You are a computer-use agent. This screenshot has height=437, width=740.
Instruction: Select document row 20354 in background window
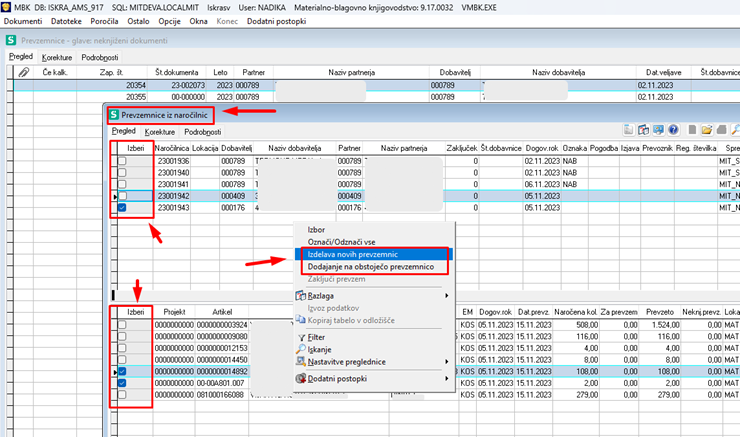(377, 85)
